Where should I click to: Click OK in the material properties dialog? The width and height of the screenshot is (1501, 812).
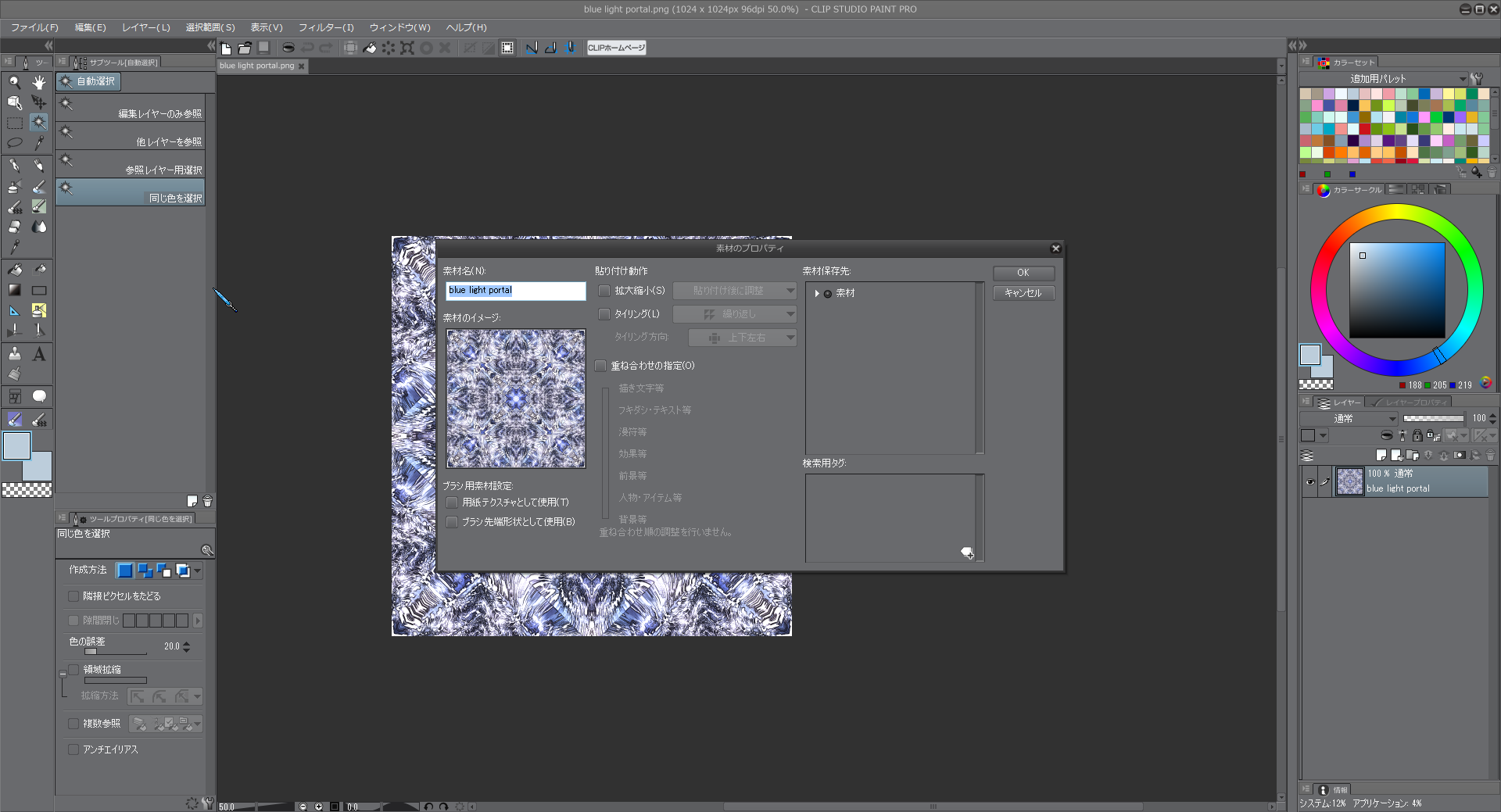click(x=1023, y=273)
